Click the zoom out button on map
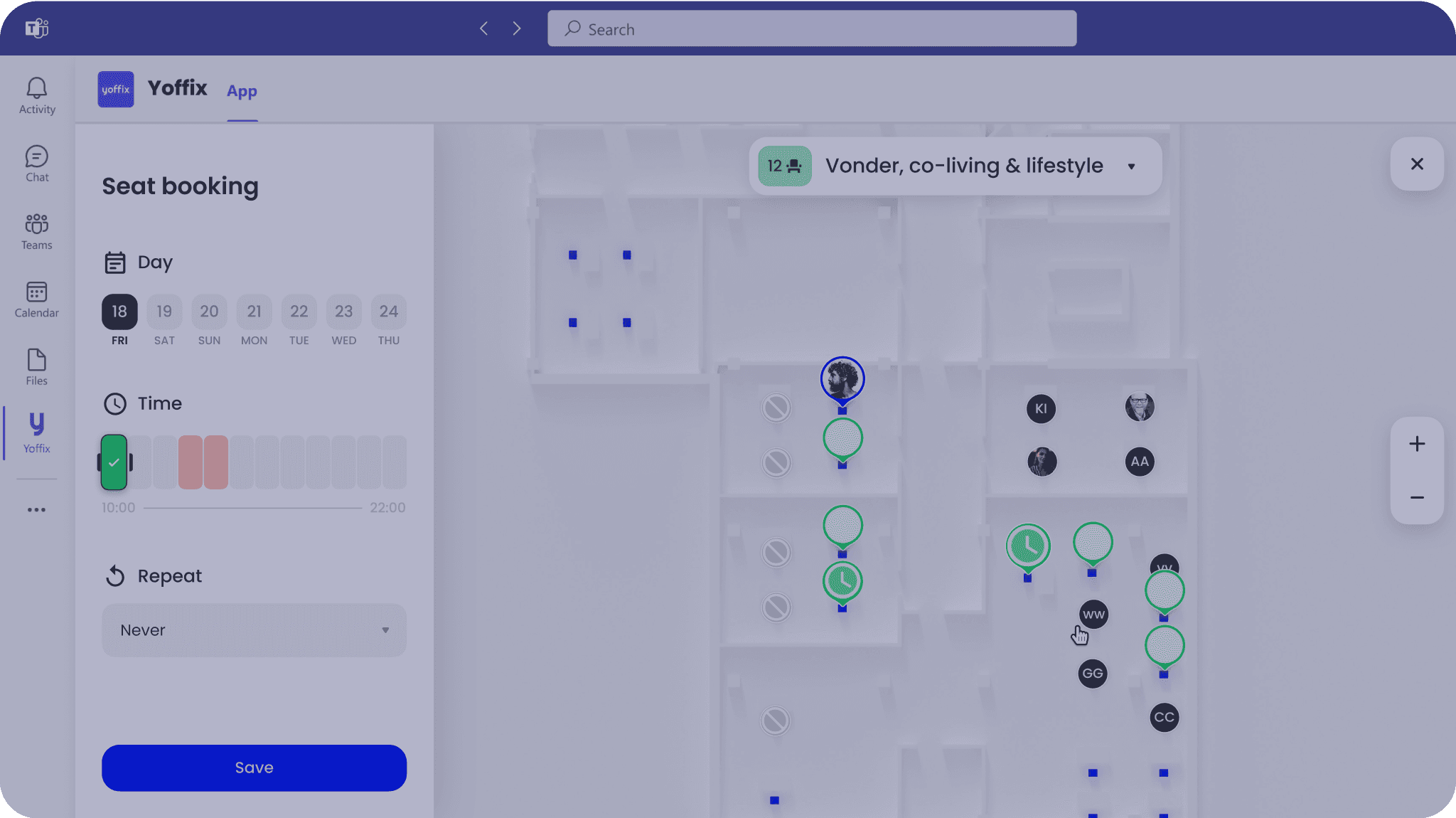Screen dimensions: 1456x818 1417,497
